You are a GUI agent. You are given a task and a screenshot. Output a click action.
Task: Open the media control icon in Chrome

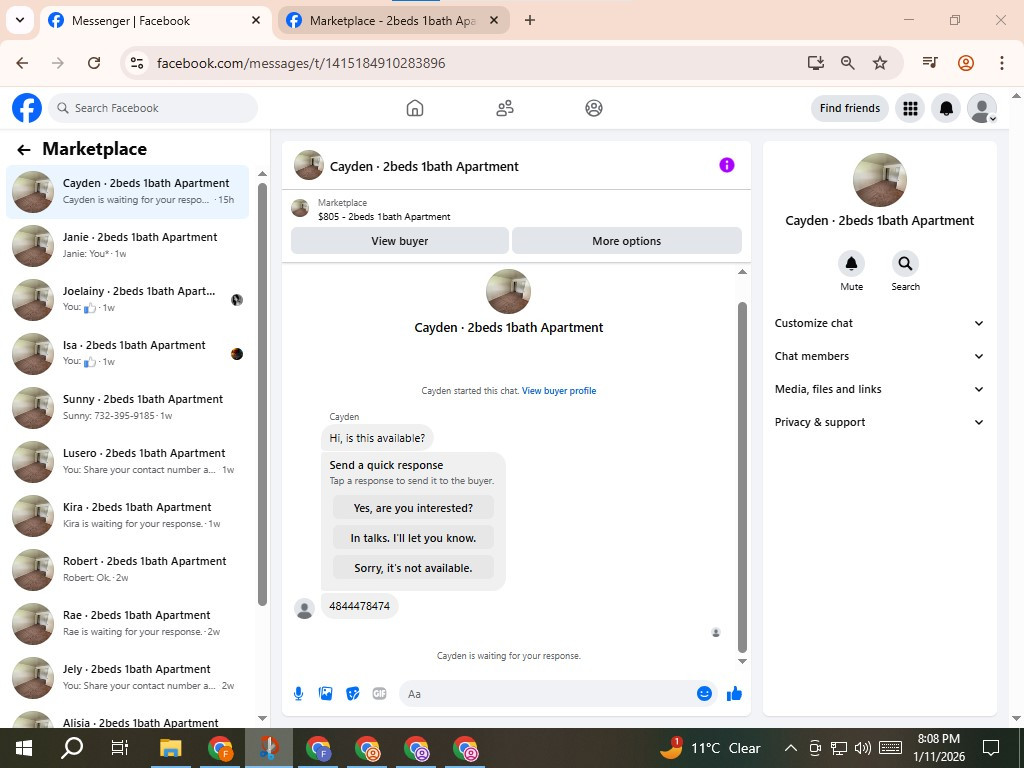930,63
